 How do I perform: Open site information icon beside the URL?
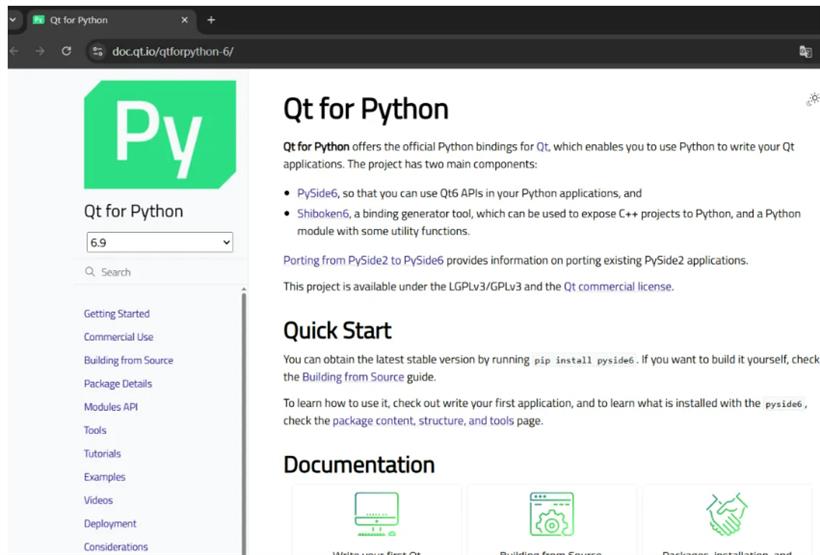[x=98, y=51]
